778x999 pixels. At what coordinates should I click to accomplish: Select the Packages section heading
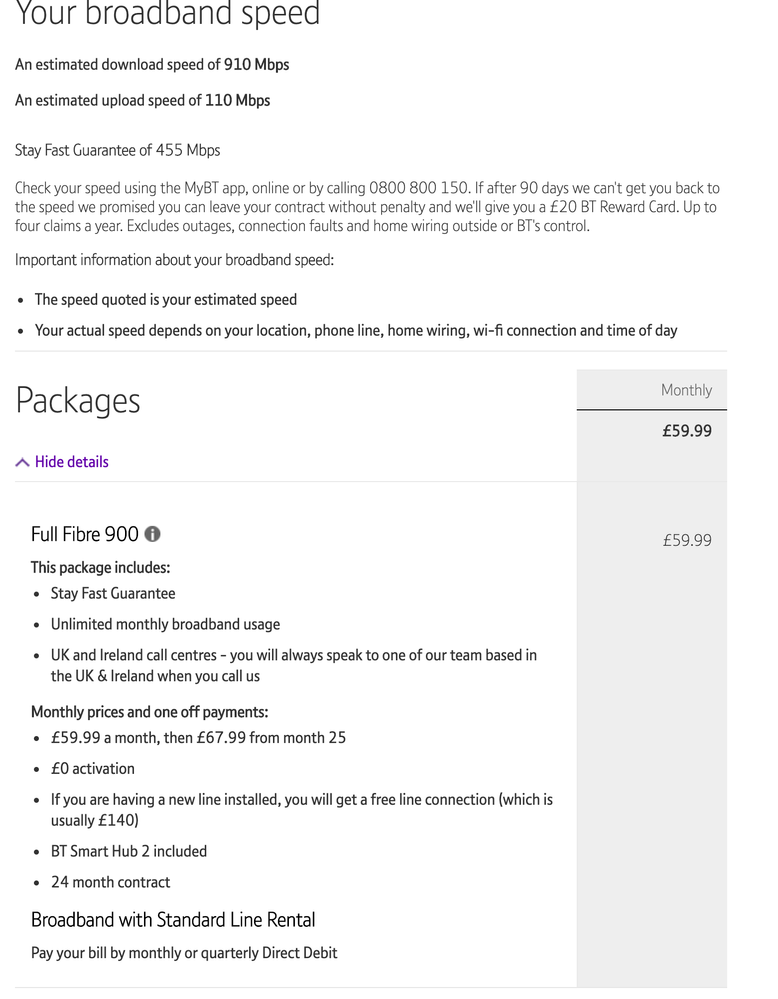point(78,400)
